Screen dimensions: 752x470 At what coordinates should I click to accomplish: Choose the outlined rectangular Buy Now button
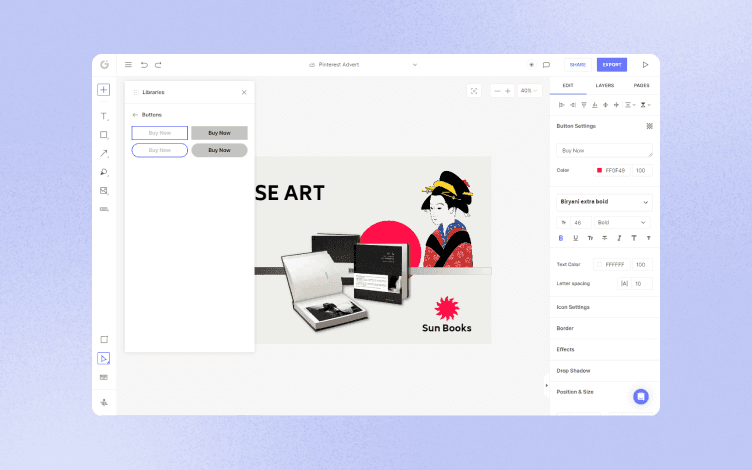click(160, 133)
